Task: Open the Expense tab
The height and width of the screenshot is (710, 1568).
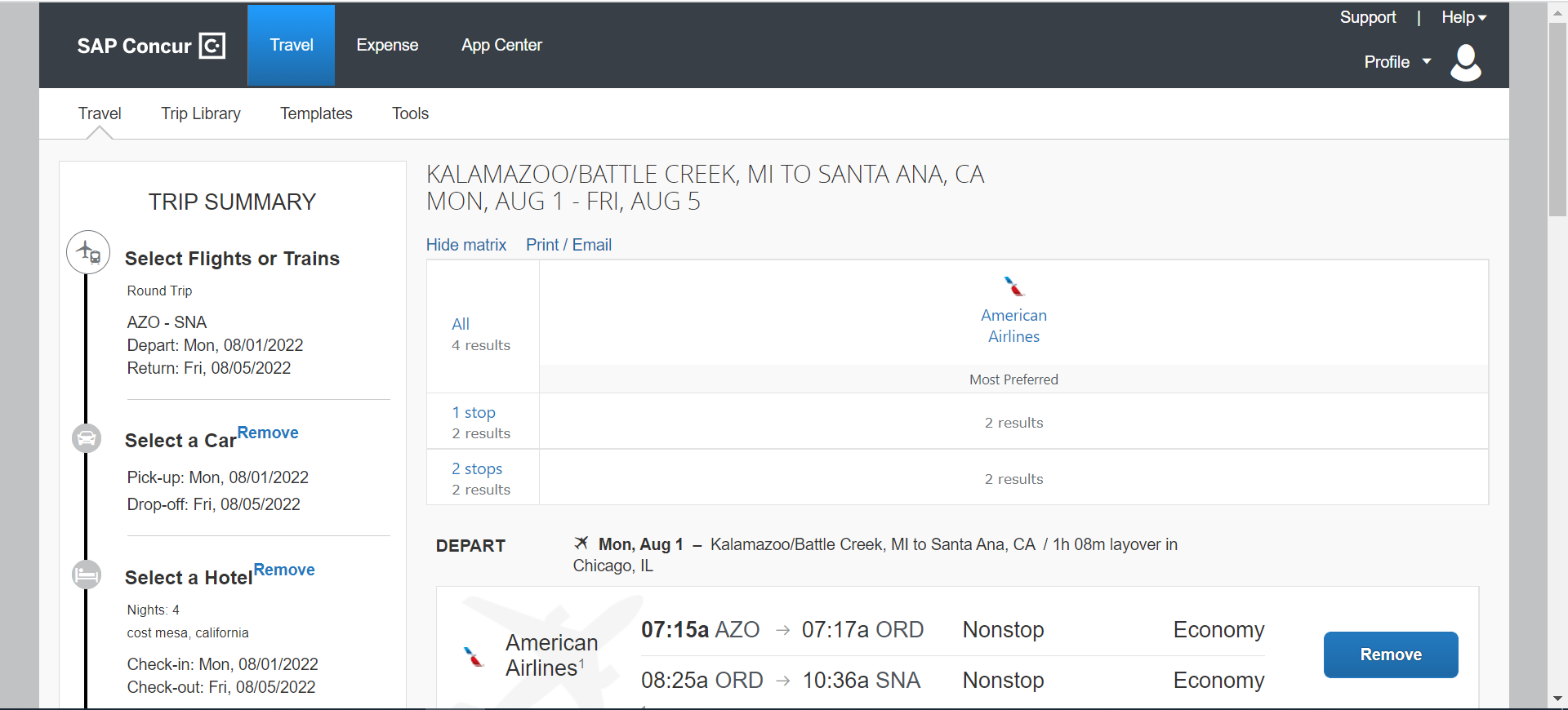Action: coord(387,45)
